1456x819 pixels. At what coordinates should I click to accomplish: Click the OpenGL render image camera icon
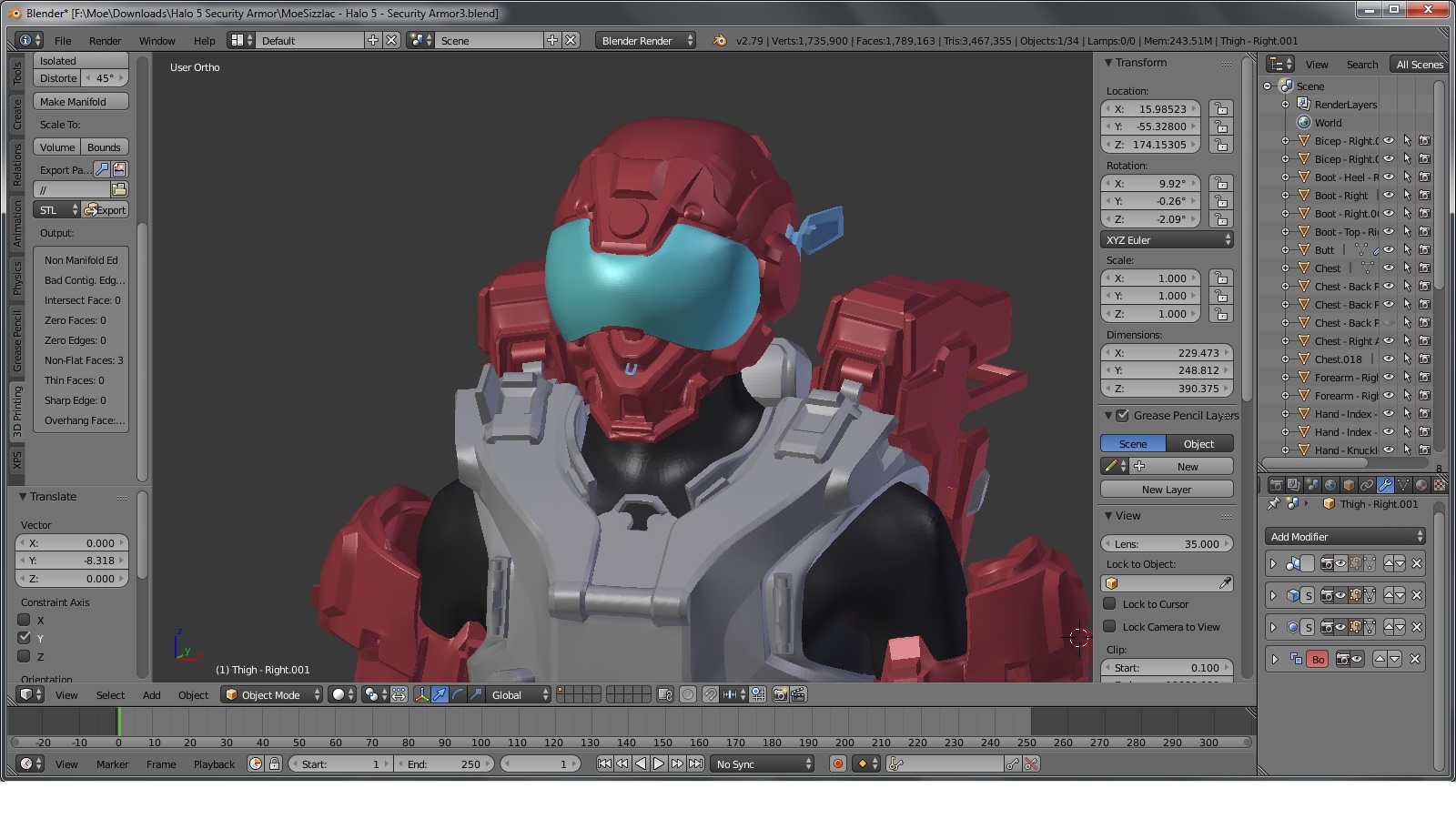pyautogui.click(x=780, y=694)
